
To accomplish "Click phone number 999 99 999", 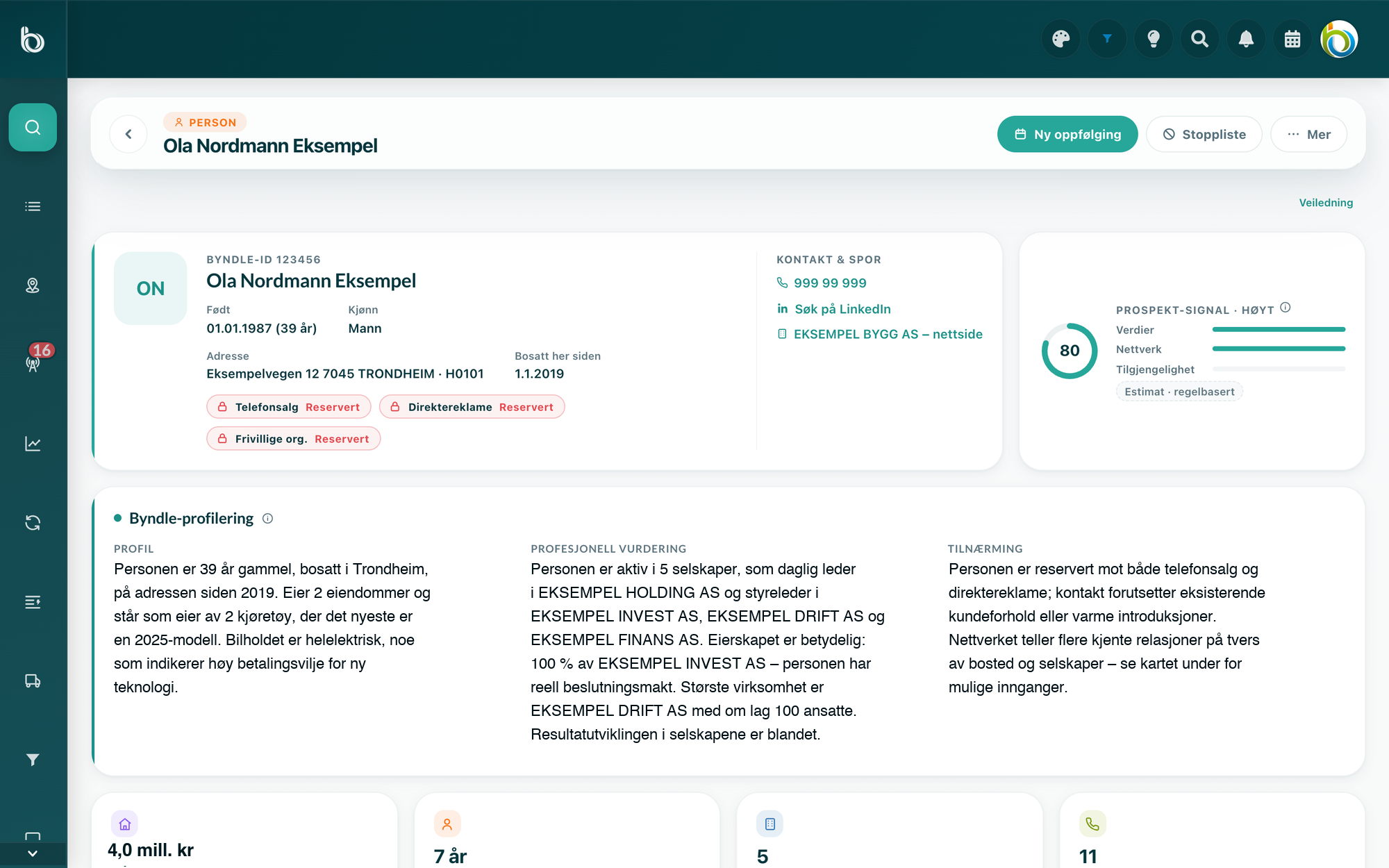I will coord(822,283).
